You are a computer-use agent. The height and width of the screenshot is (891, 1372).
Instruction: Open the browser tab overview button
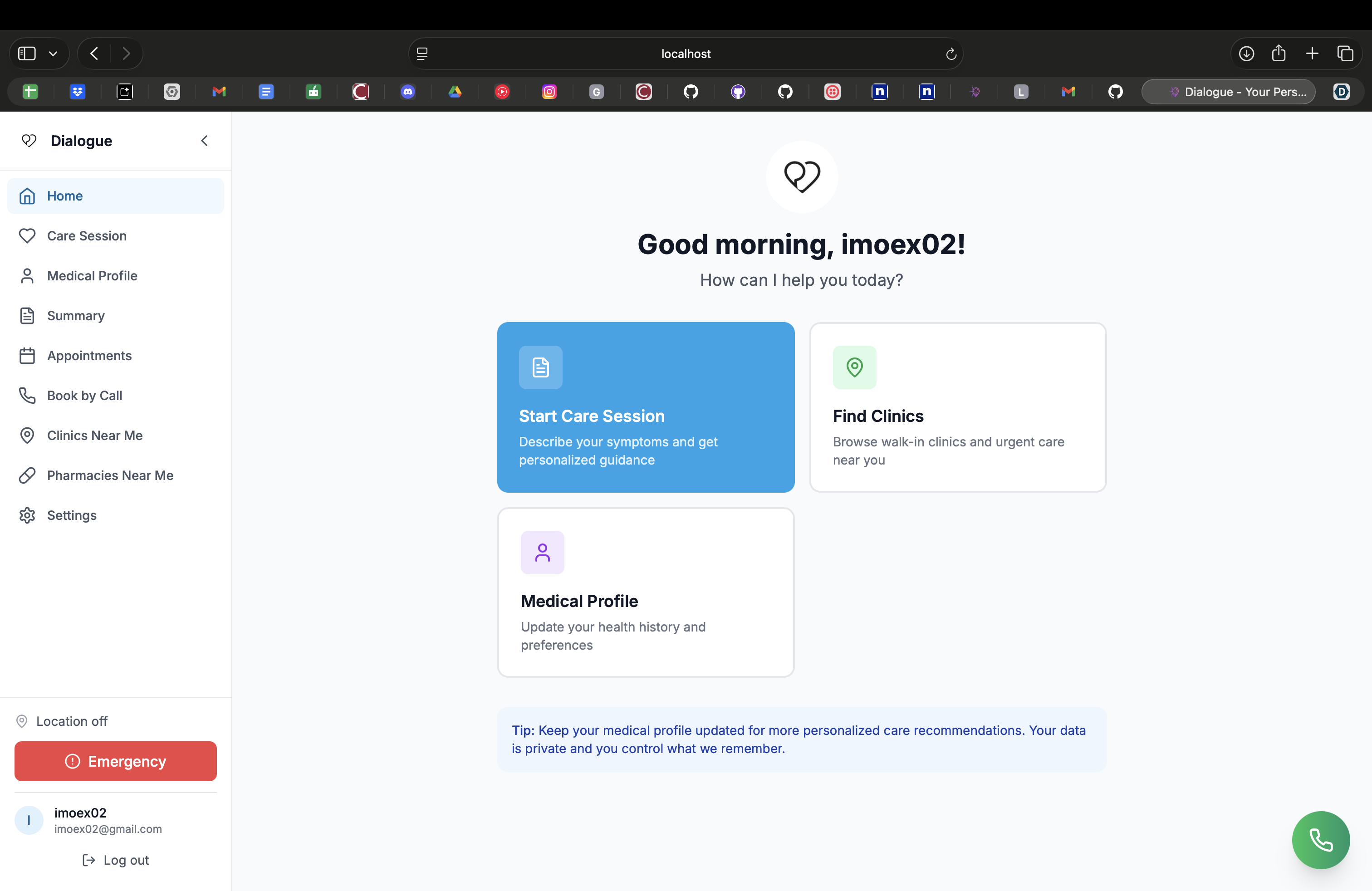(1345, 54)
